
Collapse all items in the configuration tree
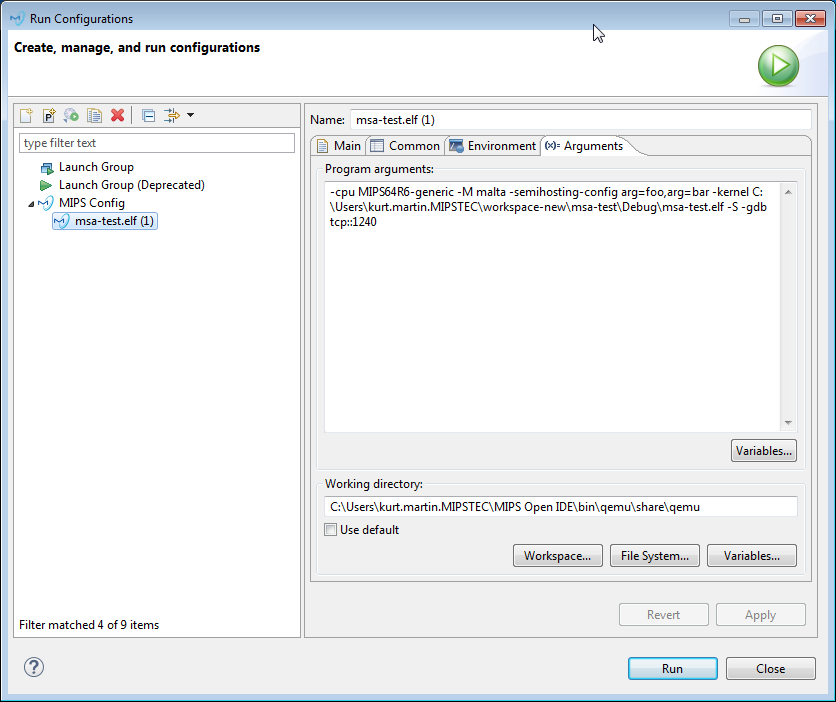[x=146, y=115]
